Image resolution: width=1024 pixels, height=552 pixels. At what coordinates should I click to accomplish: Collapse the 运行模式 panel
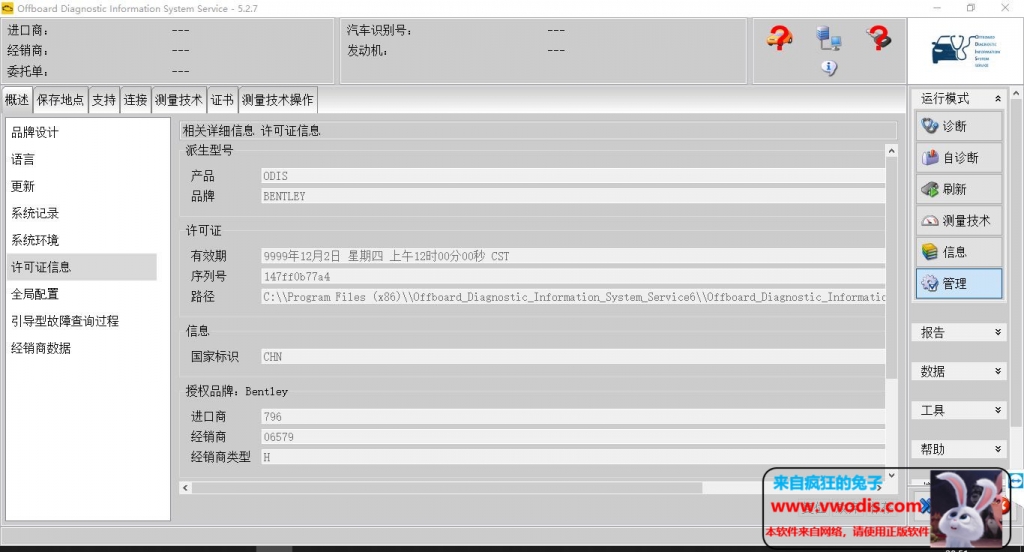coord(998,99)
